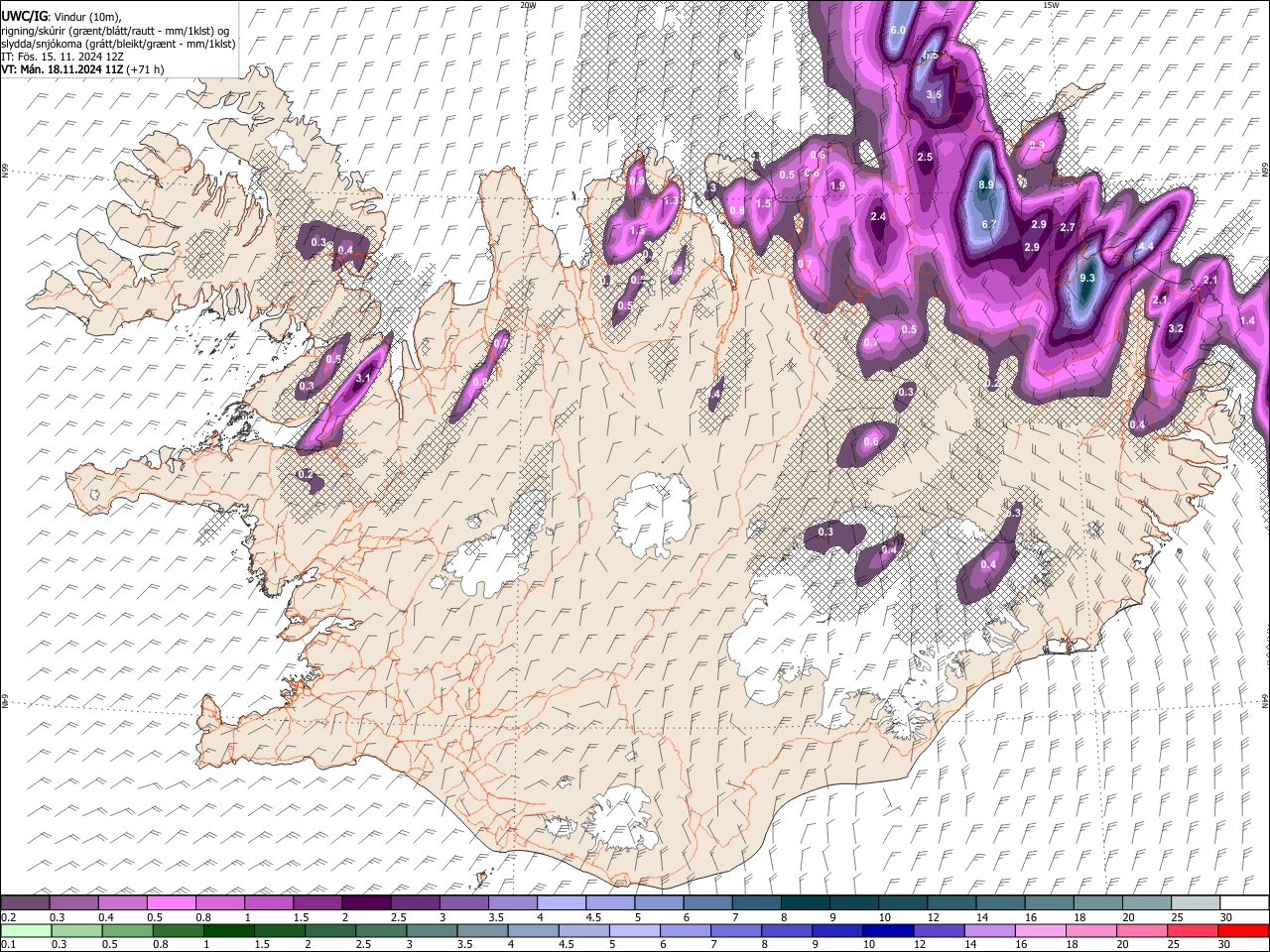1270x952 pixels.
Task: Click the lilac swatch between 14 and 16
Action: 992,931
